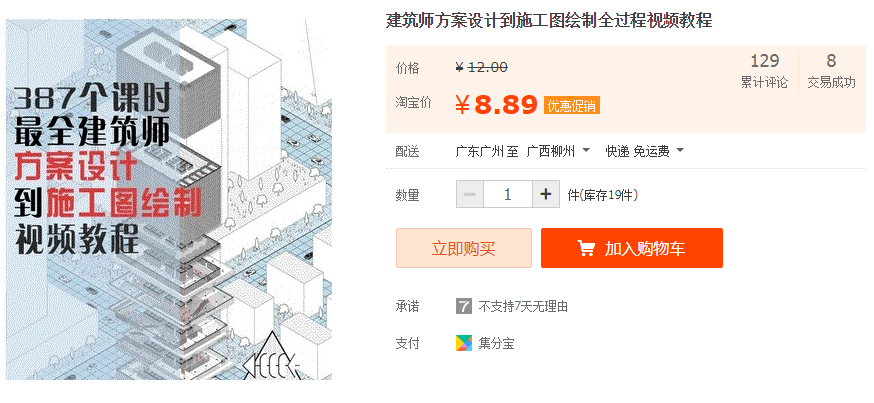Add item via 加入购物车 button
This screenshot has height=403, width=874.
click(632, 248)
